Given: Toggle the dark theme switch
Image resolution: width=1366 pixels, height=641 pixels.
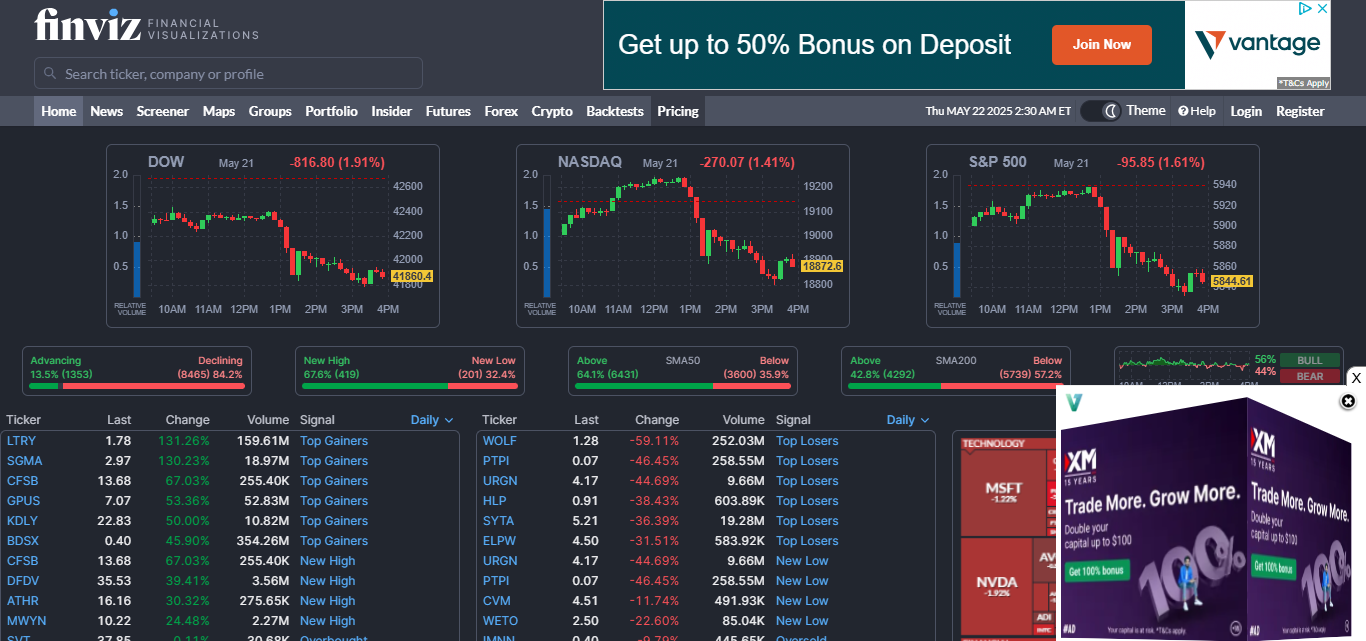Looking at the screenshot, I should (x=1102, y=111).
